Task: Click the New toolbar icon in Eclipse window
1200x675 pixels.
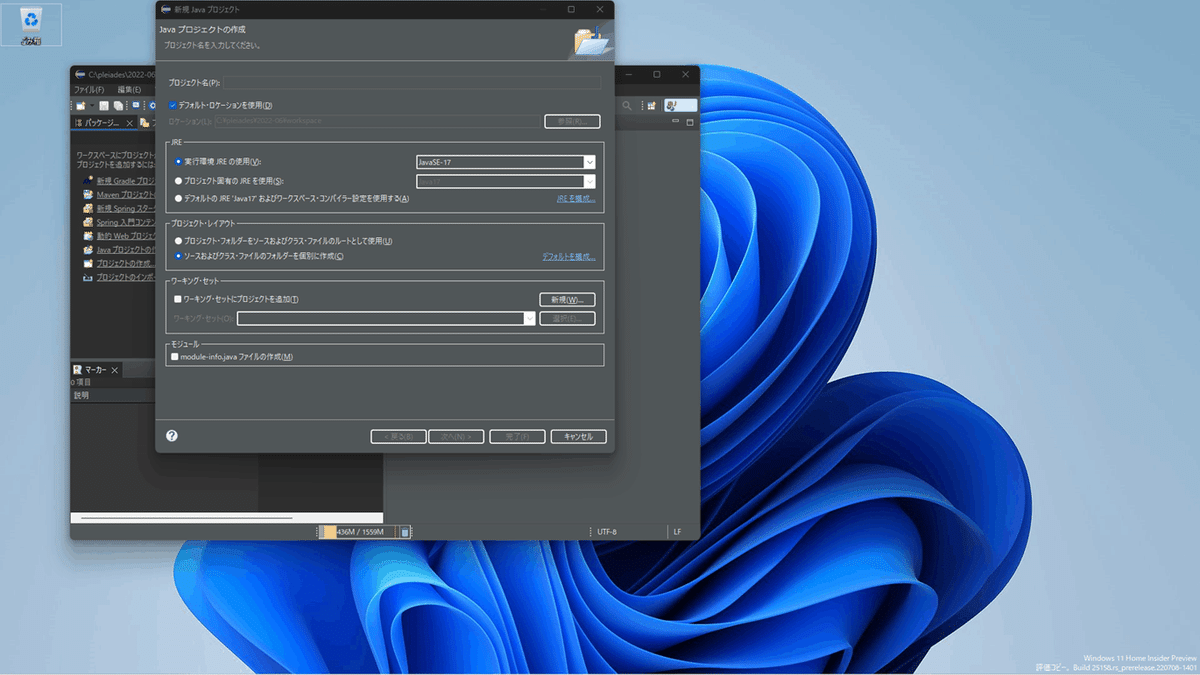Action: pyautogui.click(x=81, y=105)
